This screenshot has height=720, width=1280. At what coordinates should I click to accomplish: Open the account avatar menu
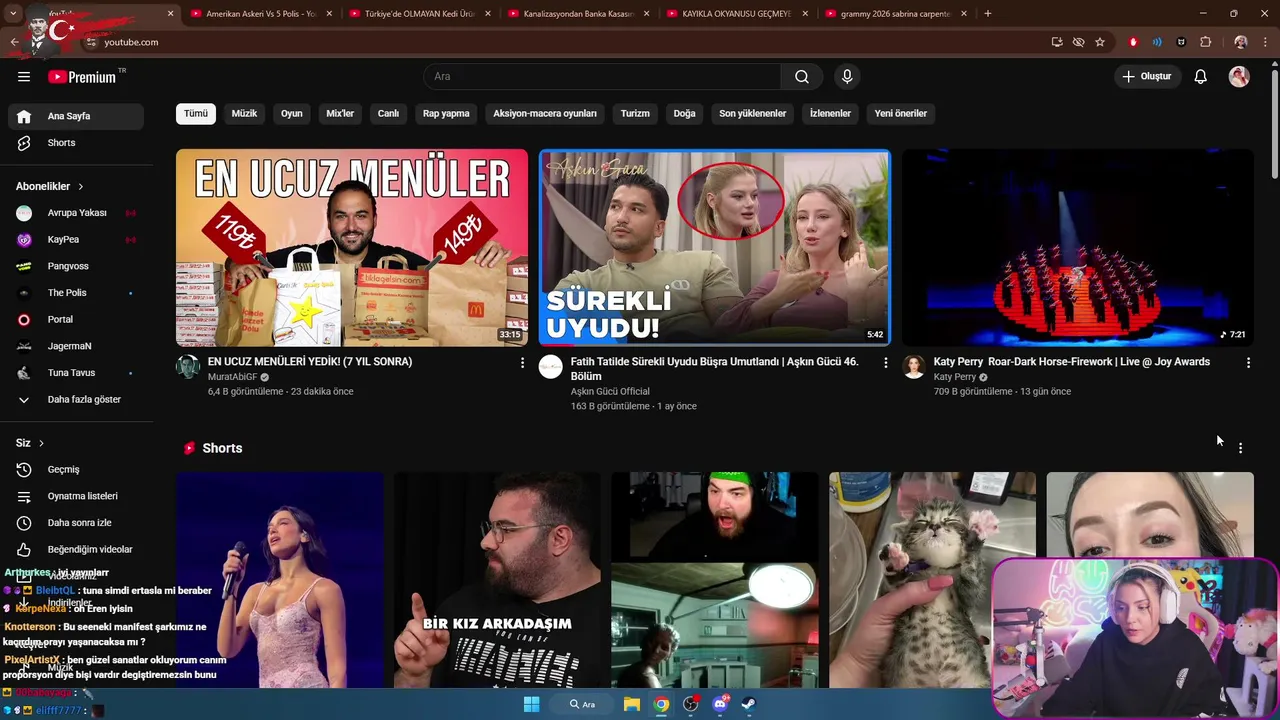[1239, 77]
